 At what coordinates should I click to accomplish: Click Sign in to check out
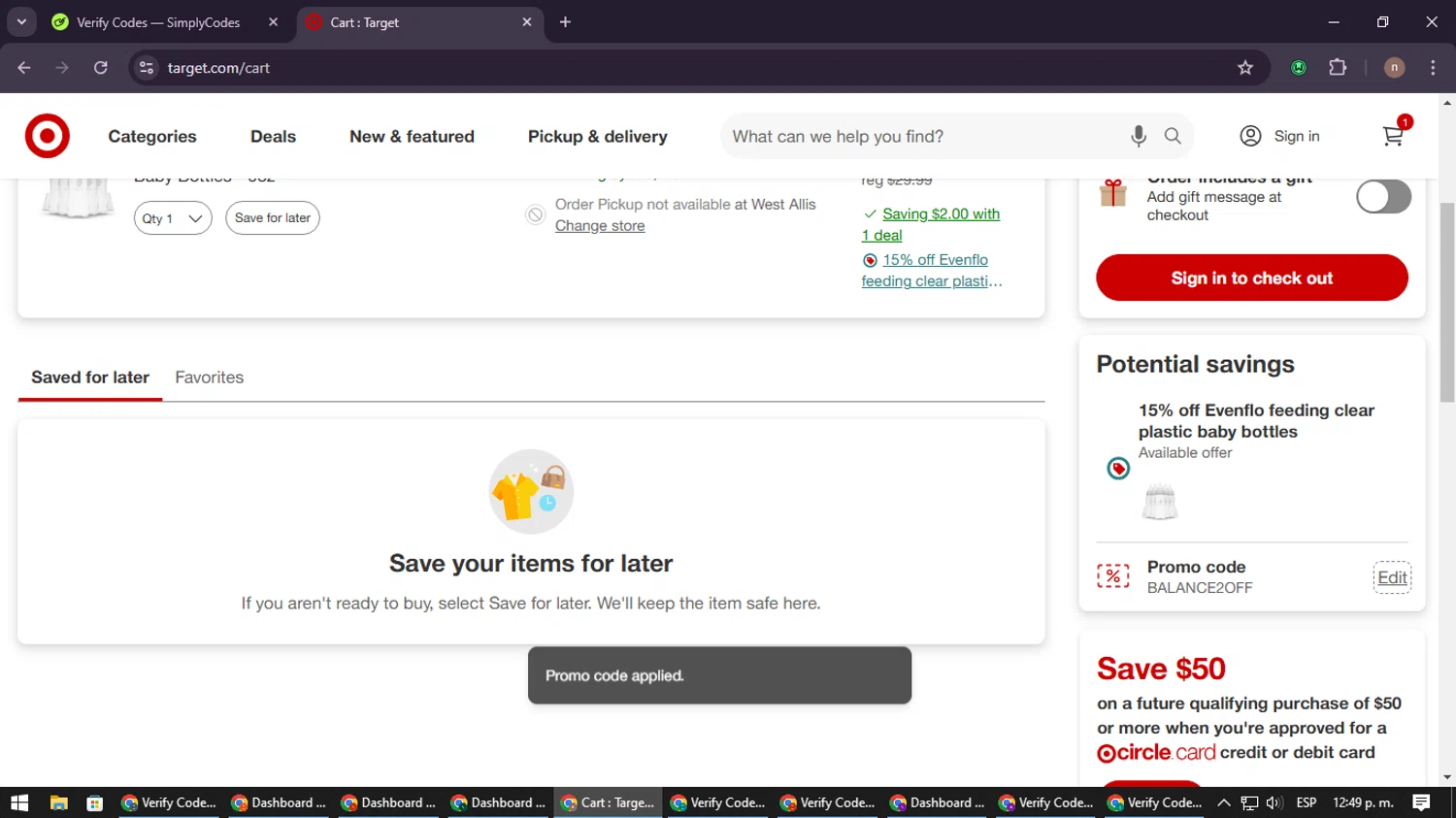[x=1252, y=278]
